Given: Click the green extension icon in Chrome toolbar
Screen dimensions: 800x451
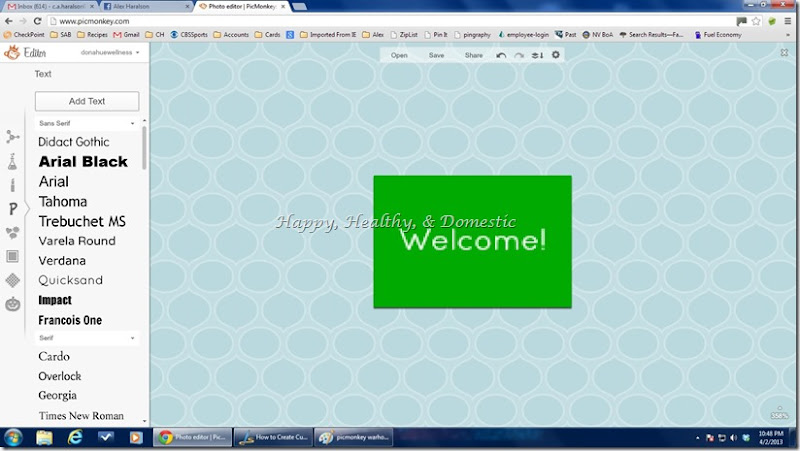Looking at the screenshot, I should point(772,21).
